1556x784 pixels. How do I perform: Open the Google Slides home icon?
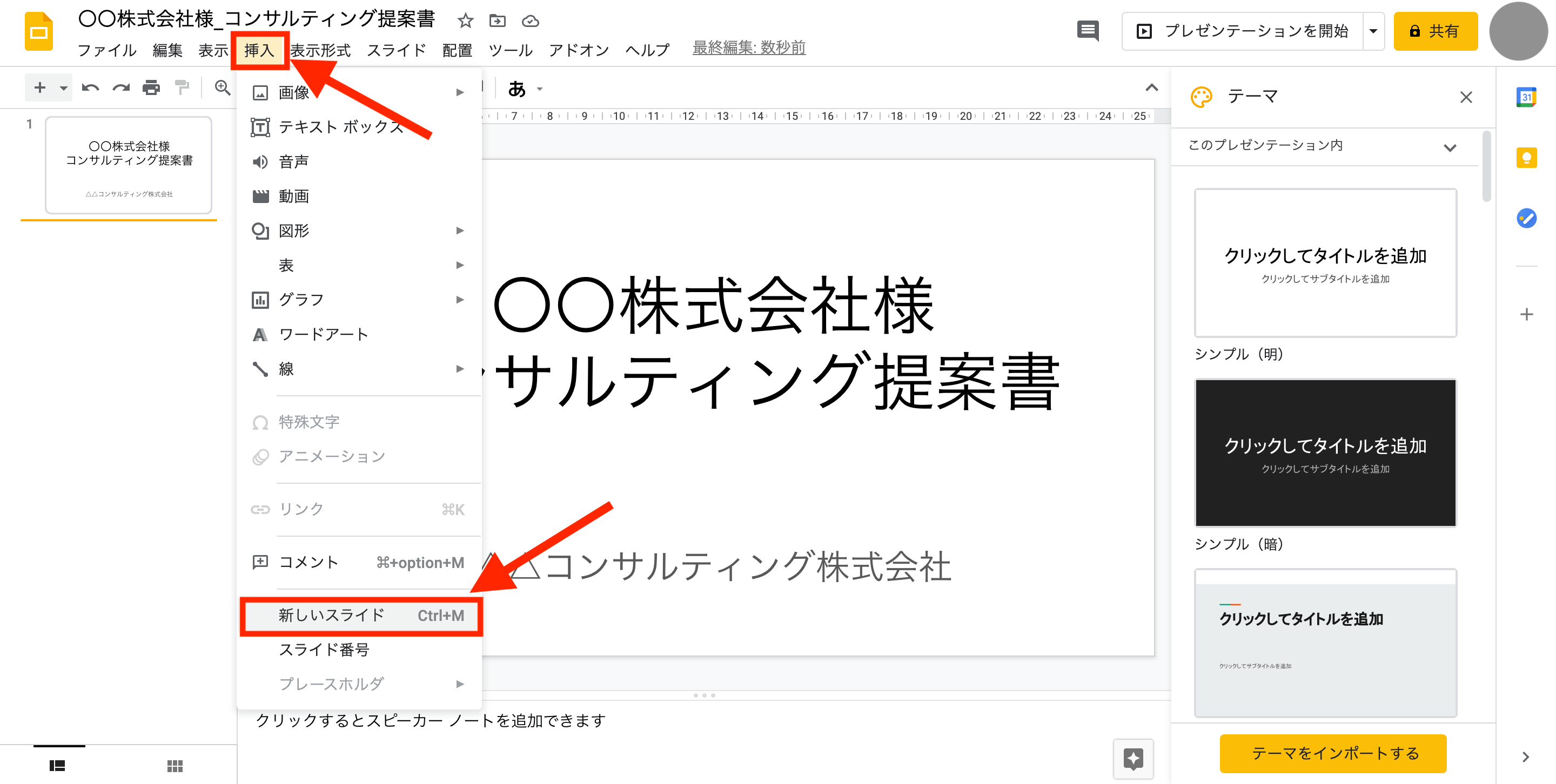pyautogui.click(x=39, y=31)
